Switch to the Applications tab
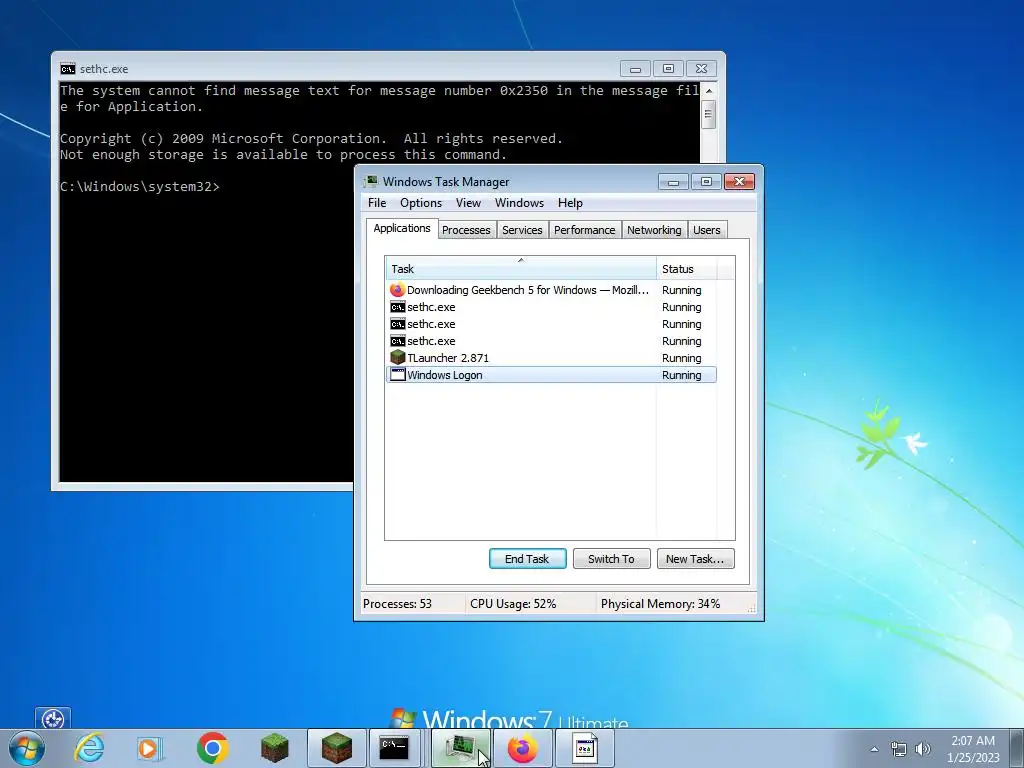 [x=402, y=228]
